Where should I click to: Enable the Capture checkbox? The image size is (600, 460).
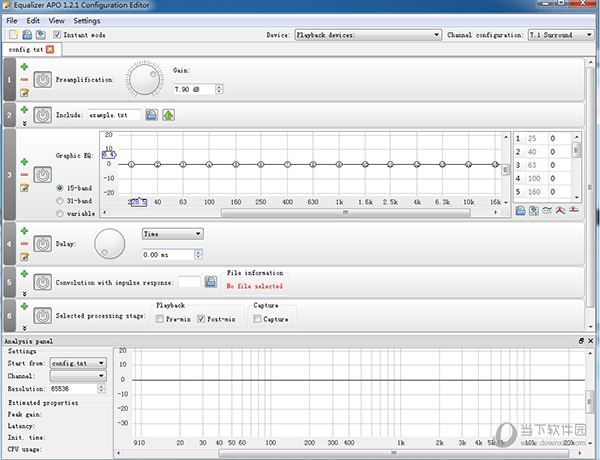(x=257, y=319)
